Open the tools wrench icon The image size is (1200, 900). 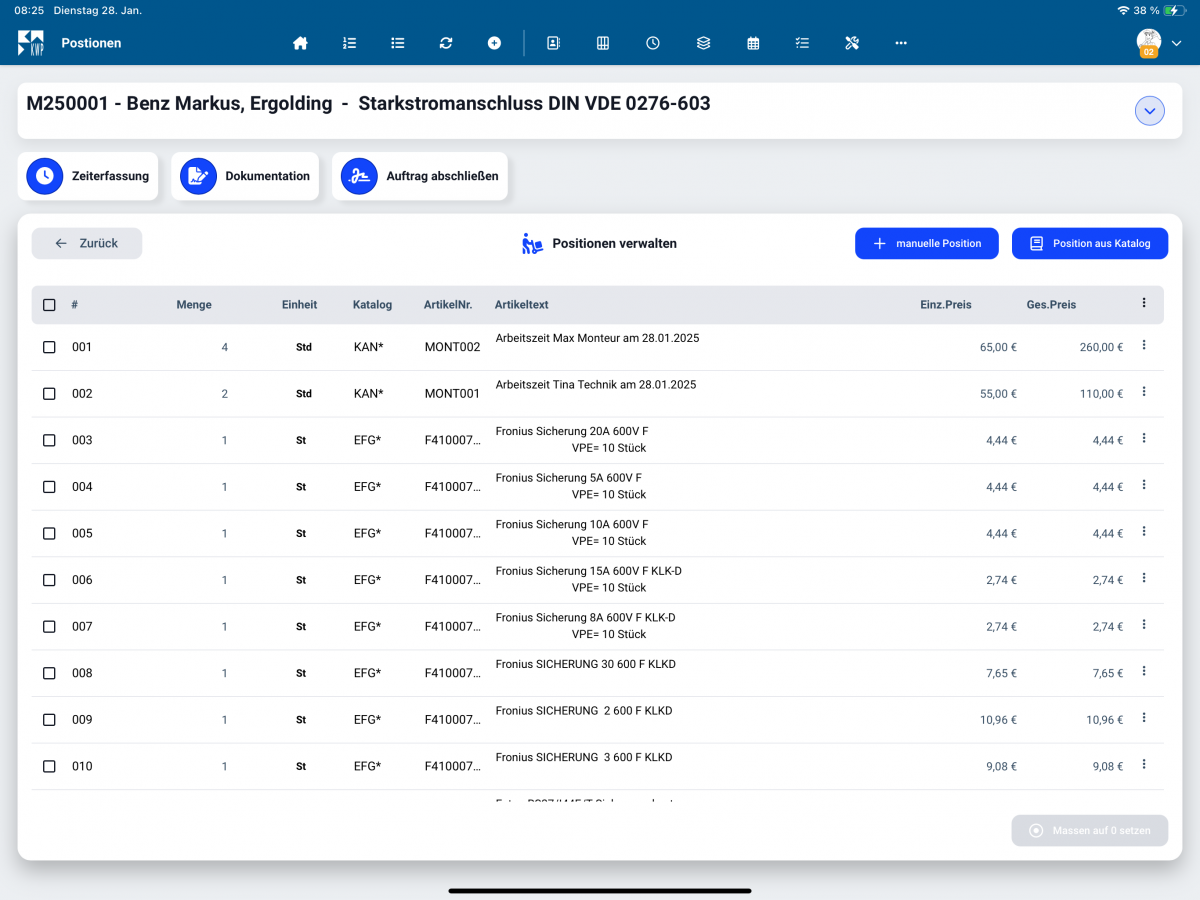852,43
